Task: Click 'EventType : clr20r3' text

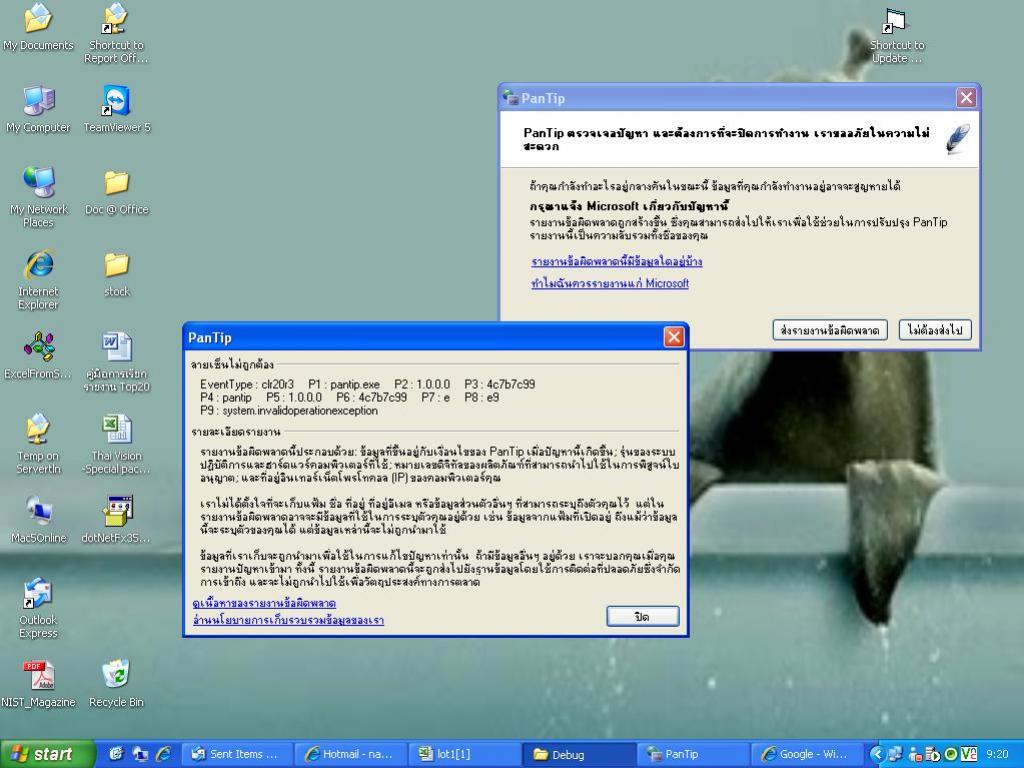Action: [247, 385]
